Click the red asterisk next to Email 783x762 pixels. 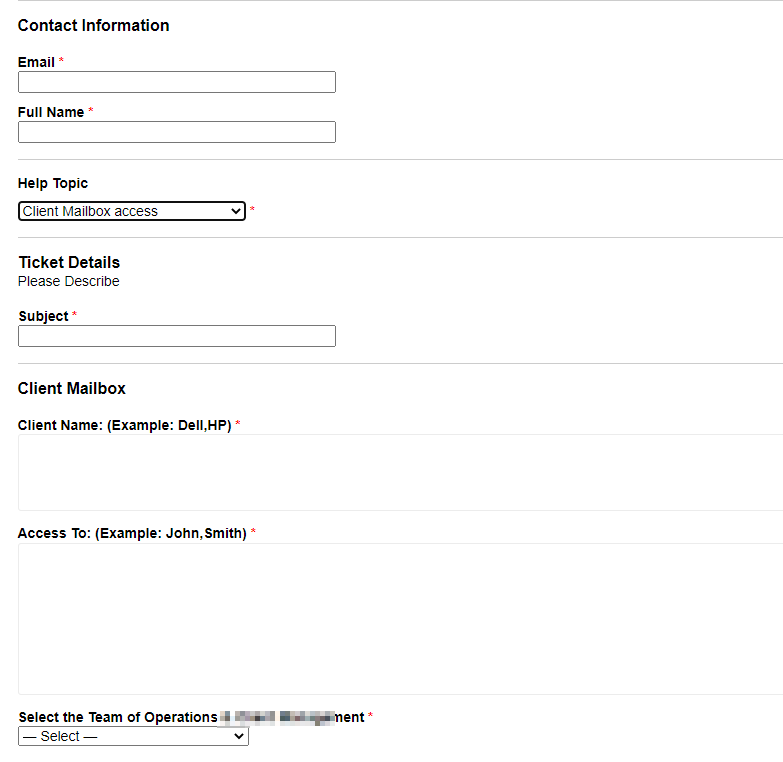[x=61, y=62]
